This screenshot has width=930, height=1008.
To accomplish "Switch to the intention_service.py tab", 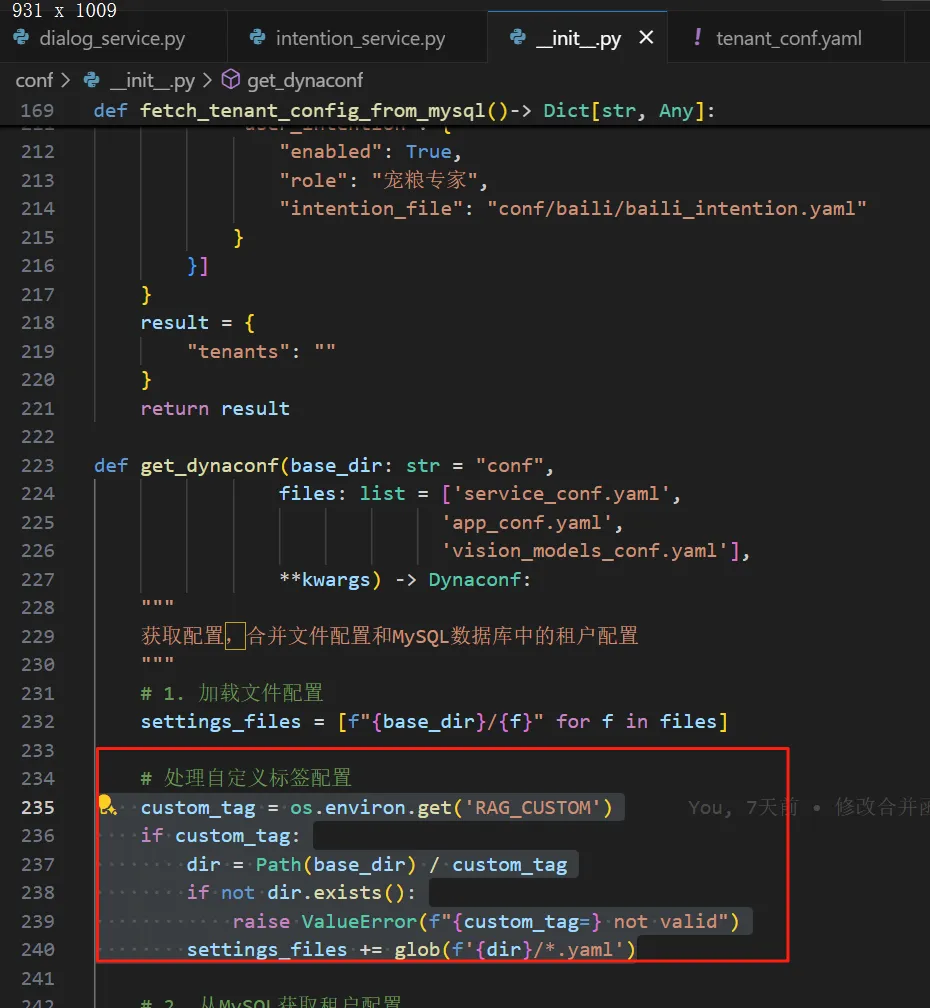I will pyautogui.click(x=359, y=39).
